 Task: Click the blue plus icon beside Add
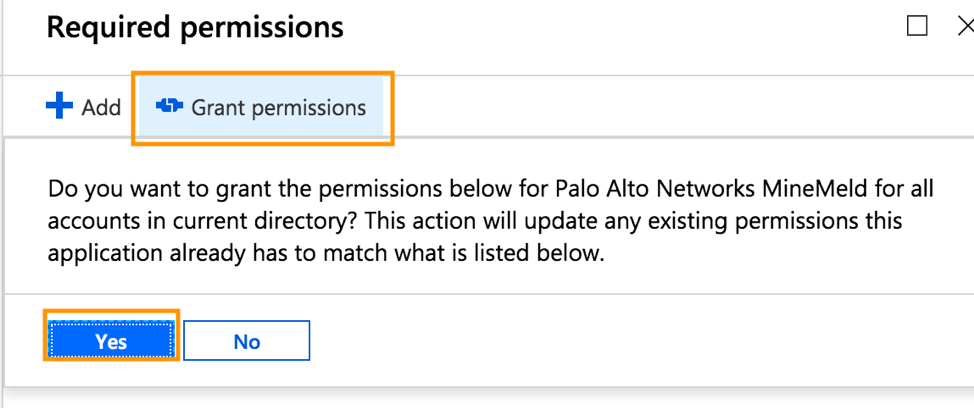point(60,106)
